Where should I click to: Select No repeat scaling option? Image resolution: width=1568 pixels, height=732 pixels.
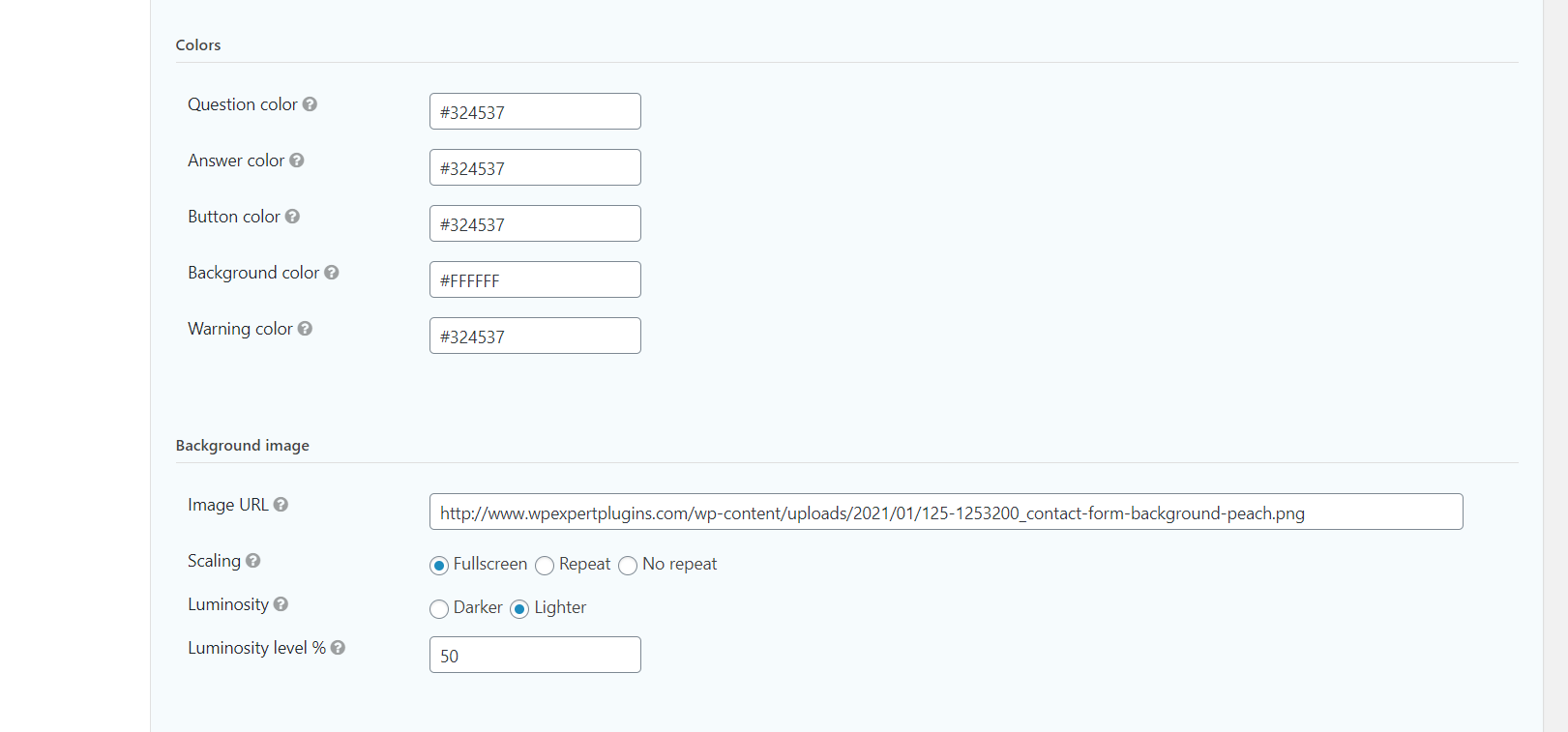pos(628,566)
